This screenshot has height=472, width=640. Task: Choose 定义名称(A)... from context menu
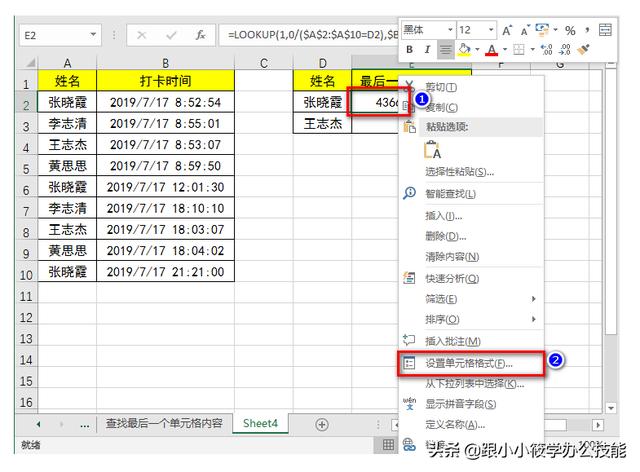click(471, 425)
